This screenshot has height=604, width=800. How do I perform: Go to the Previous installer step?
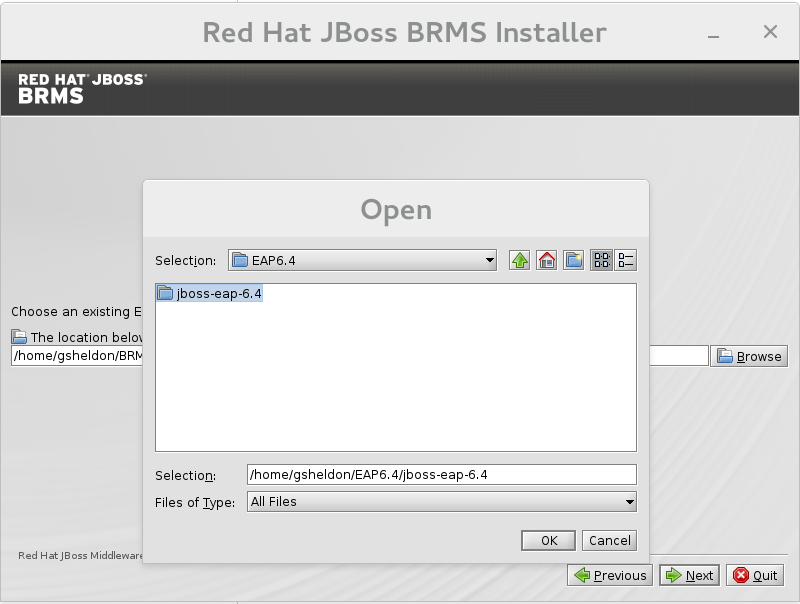[x=610, y=575]
